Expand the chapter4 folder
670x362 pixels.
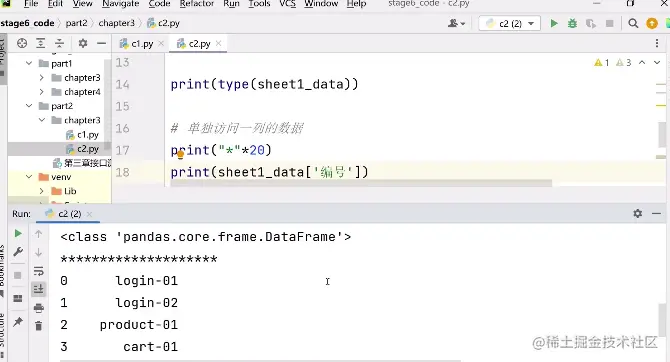(x=41, y=92)
